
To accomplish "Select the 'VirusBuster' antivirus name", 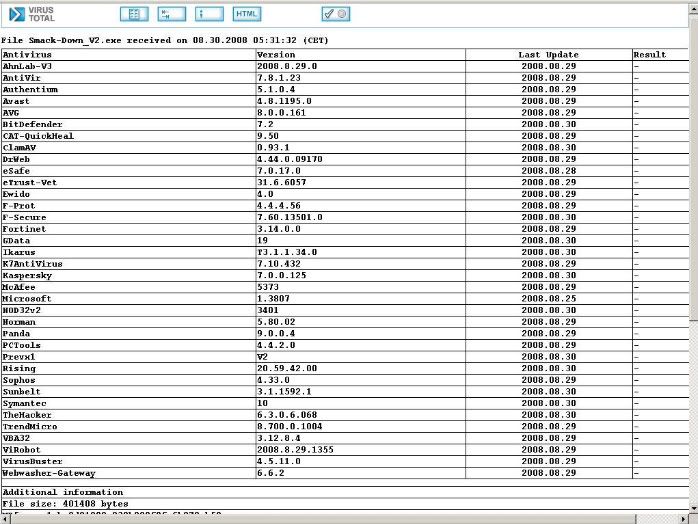I will pyautogui.click(x=32, y=461).
